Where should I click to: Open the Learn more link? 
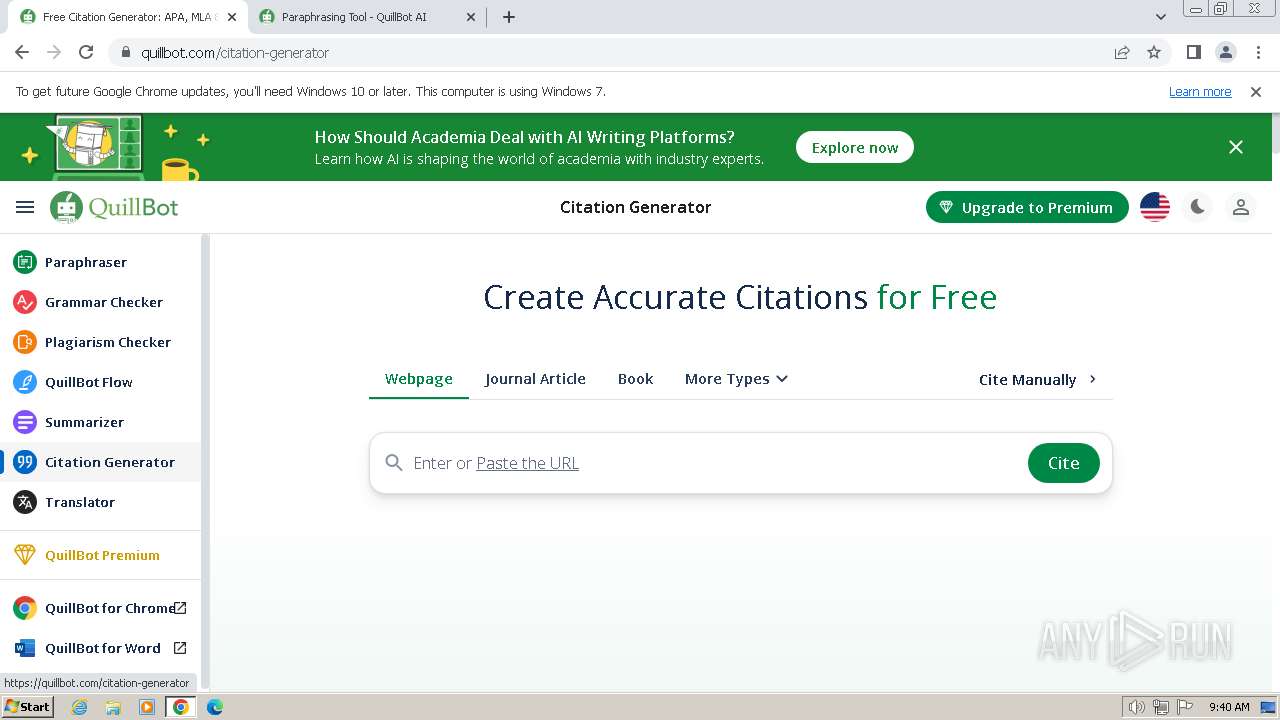pyautogui.click(x=1200, y=92)
